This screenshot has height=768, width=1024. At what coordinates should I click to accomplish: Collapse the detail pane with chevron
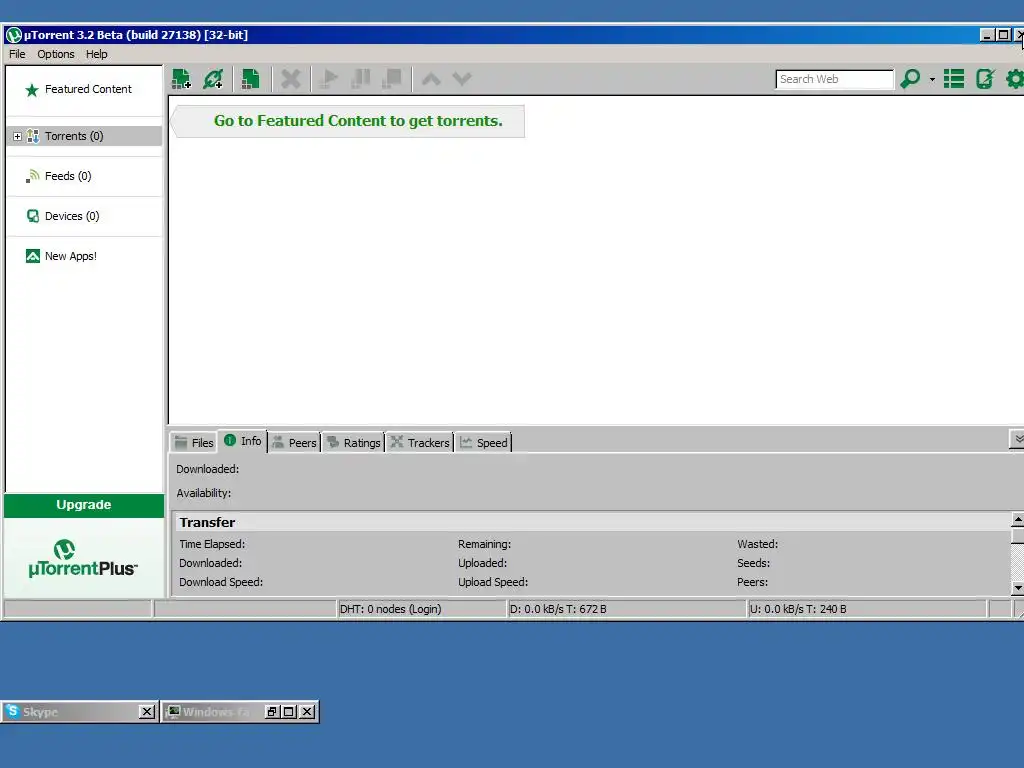[1017, 439]
